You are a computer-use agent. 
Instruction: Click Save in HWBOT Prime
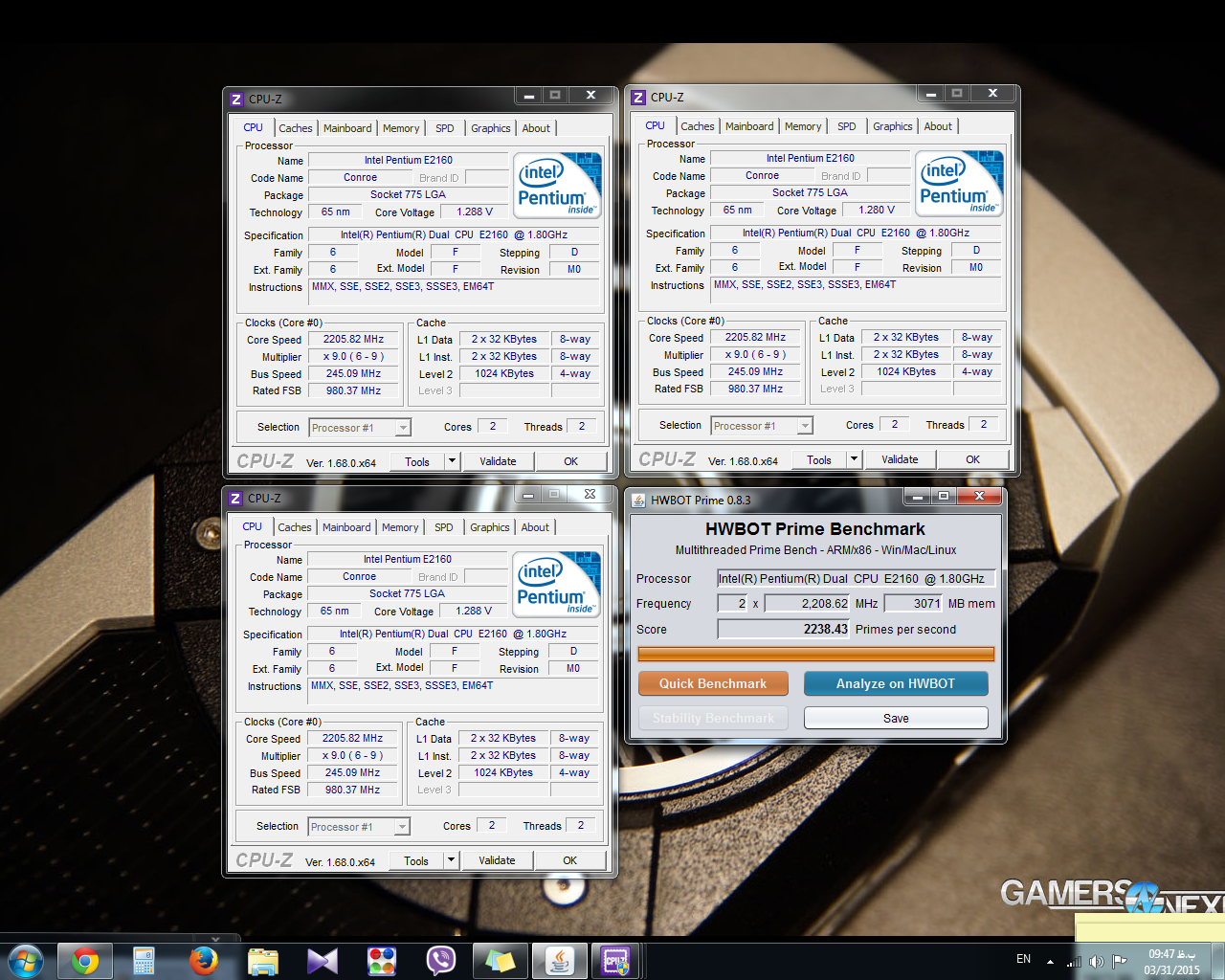coord(896,718)
